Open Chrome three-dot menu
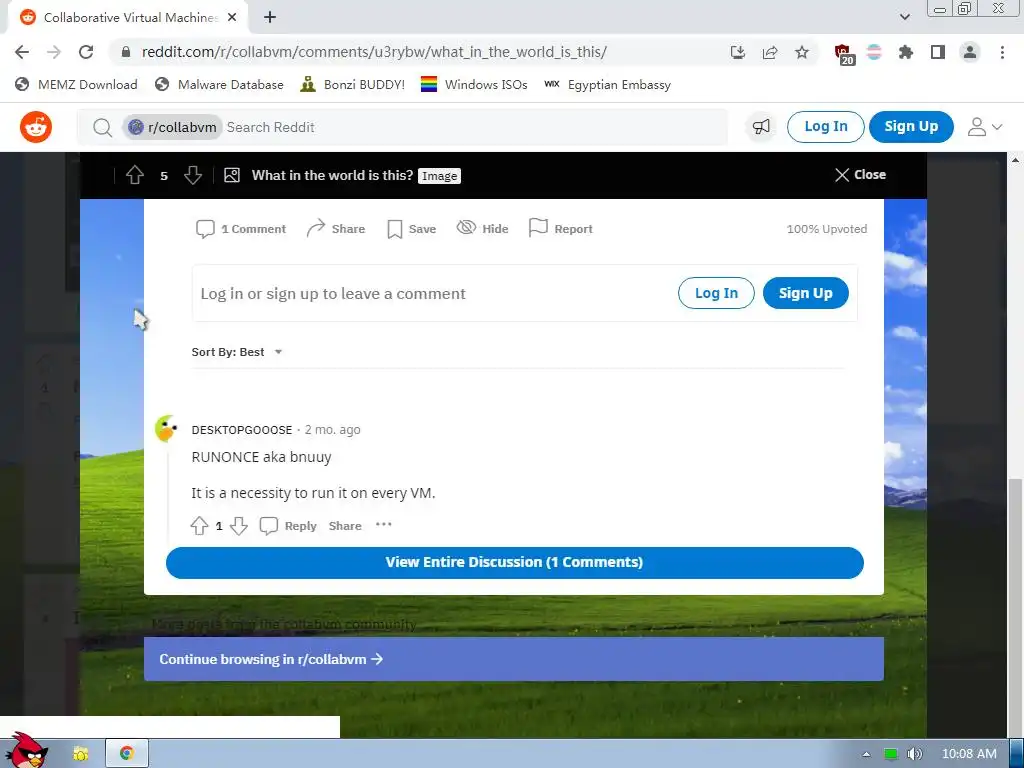The height and width of the screenshot is (768, 1024). (x=1002, y=52)
